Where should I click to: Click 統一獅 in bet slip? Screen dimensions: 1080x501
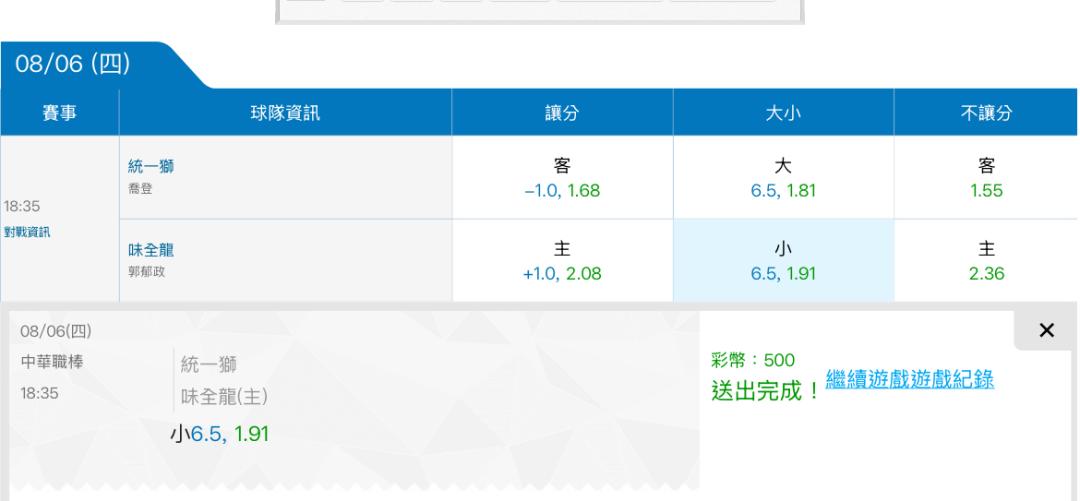pyautogui.click(x=209, y=365)
